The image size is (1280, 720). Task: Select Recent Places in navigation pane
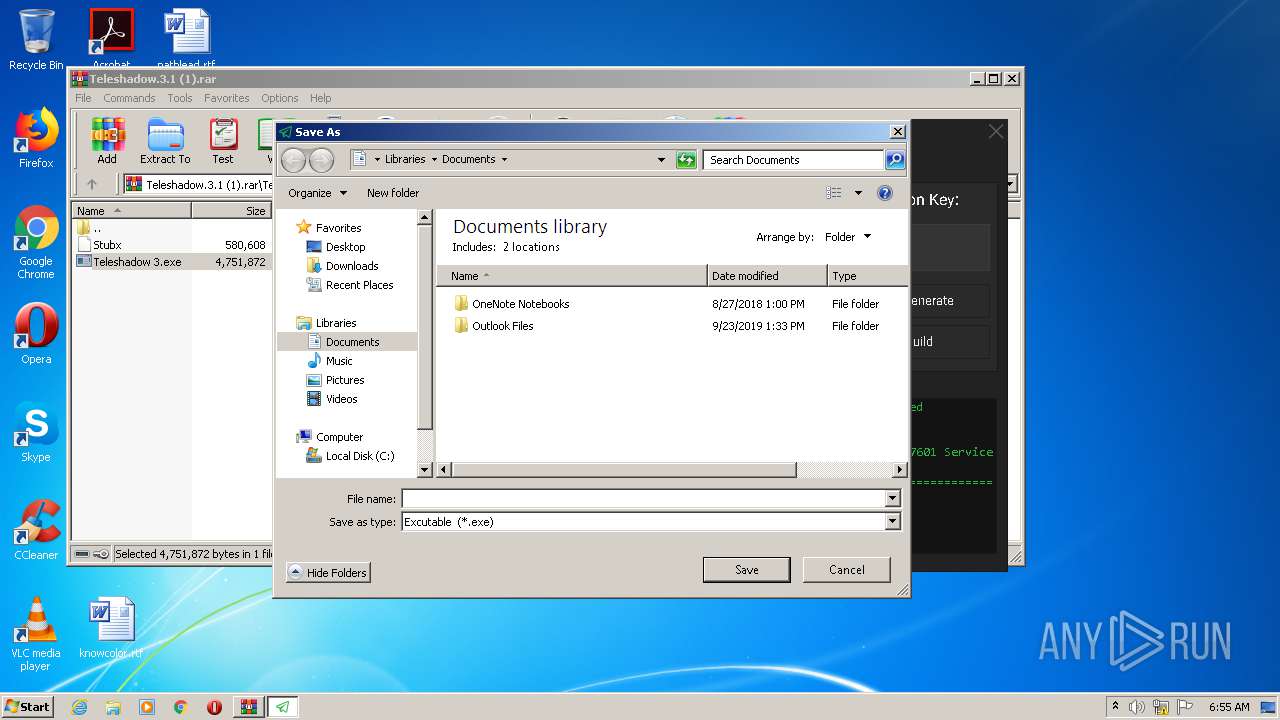(x=359, y=285)
